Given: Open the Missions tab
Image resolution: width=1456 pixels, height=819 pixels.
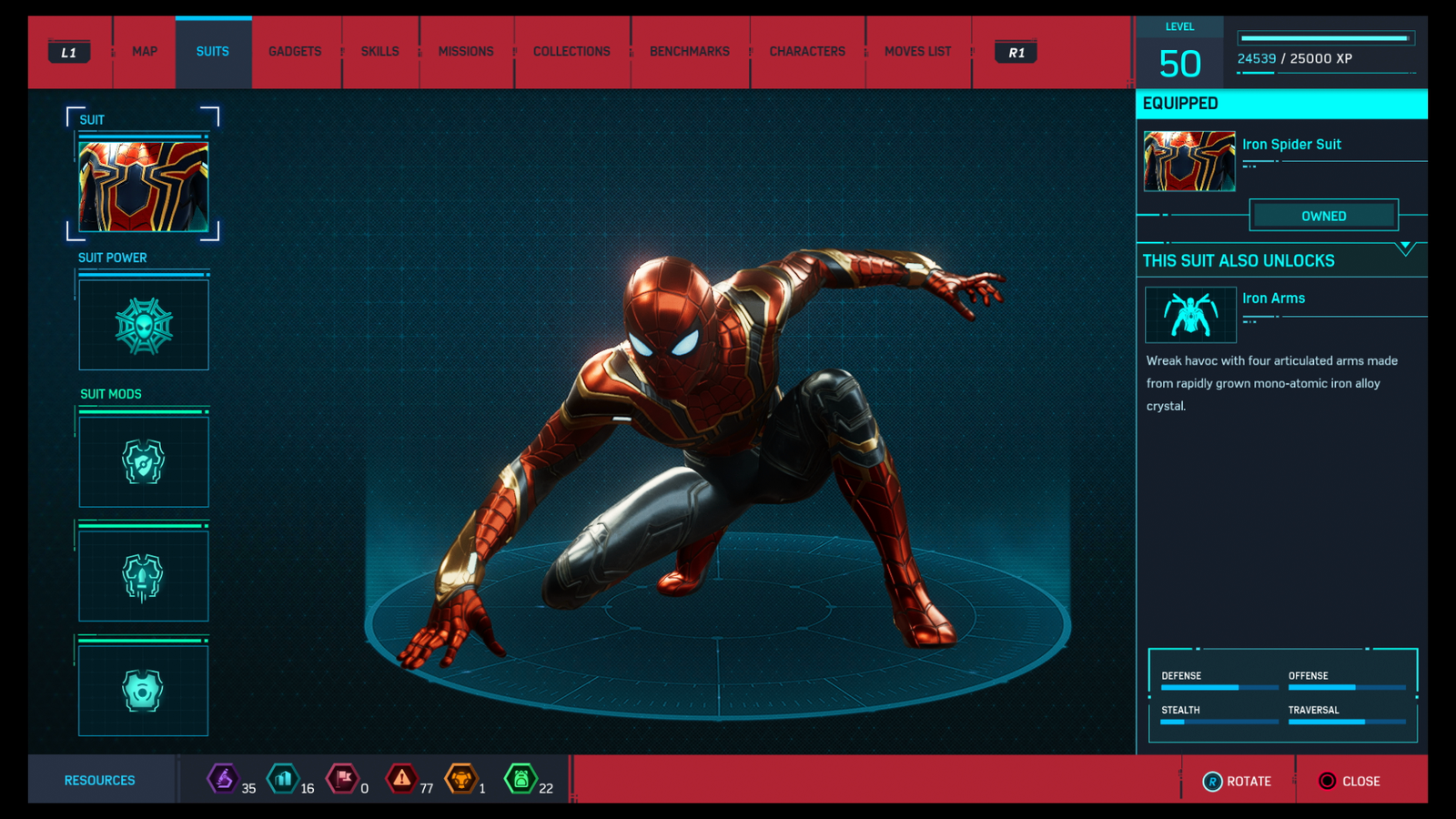Looking at the screenshot, I should tap(466, 52).
